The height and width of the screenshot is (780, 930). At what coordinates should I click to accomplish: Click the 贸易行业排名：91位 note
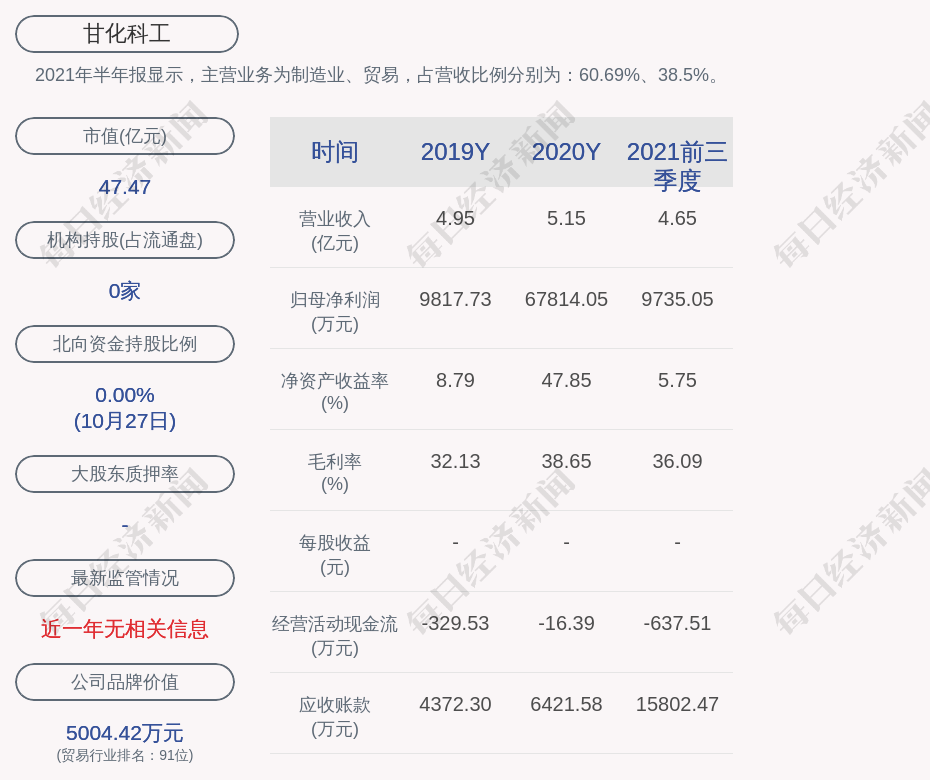tap(125, 755)
